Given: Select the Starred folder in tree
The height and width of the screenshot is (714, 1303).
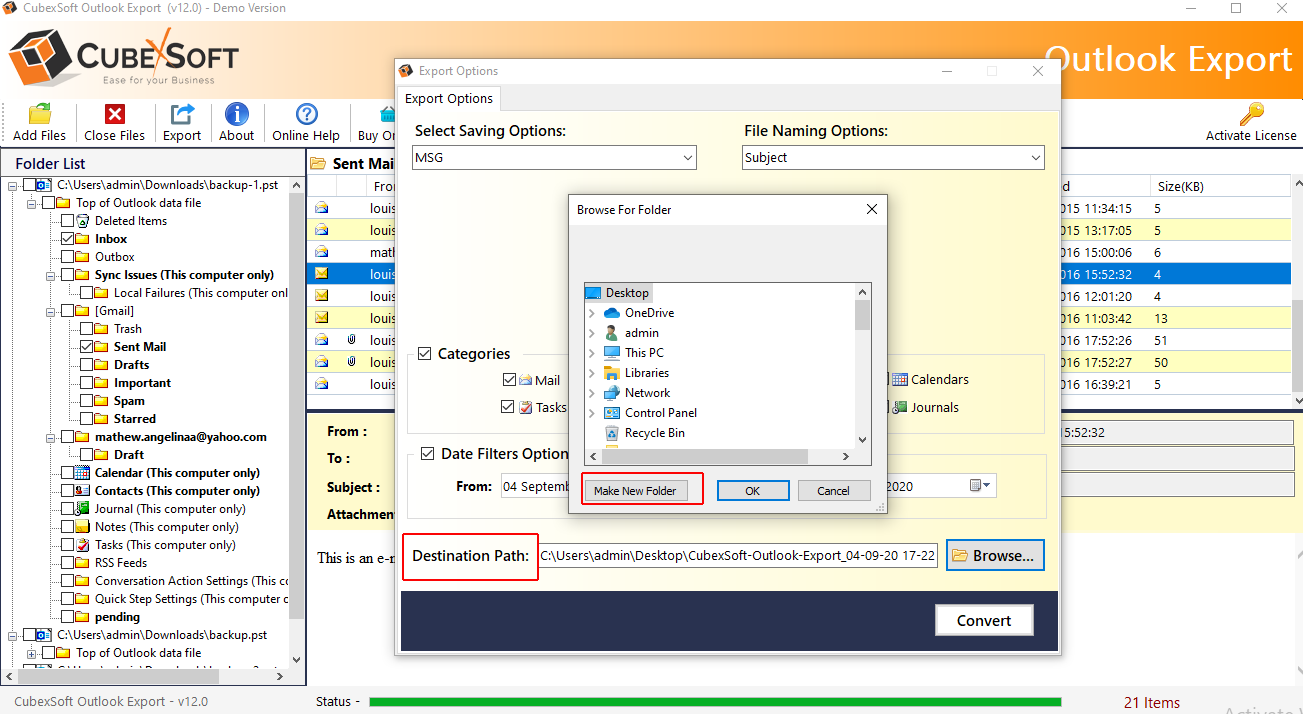Looking at the screenshot, I should pos(135,419).
